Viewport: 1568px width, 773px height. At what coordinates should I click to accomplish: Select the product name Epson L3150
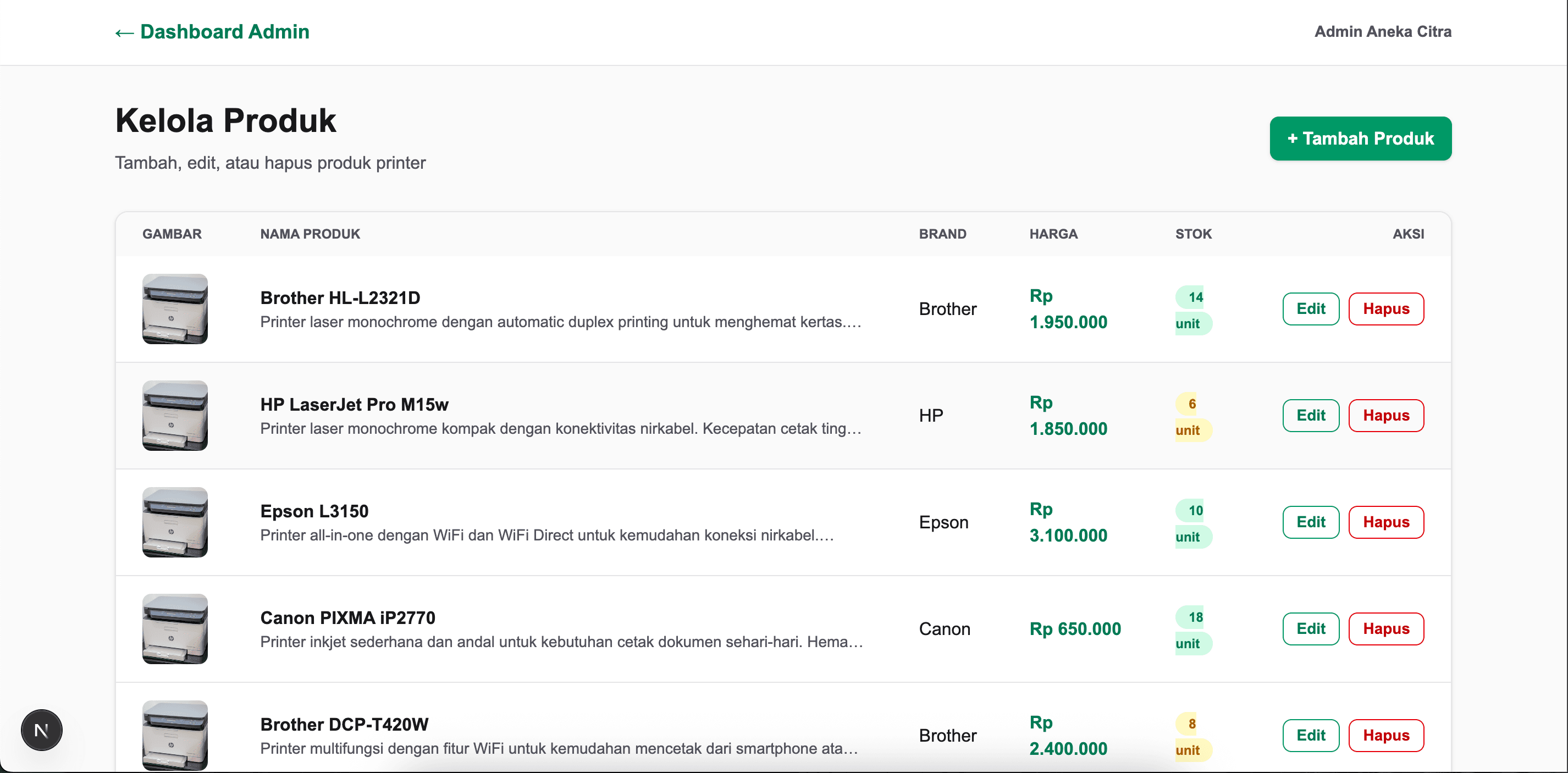314,511
